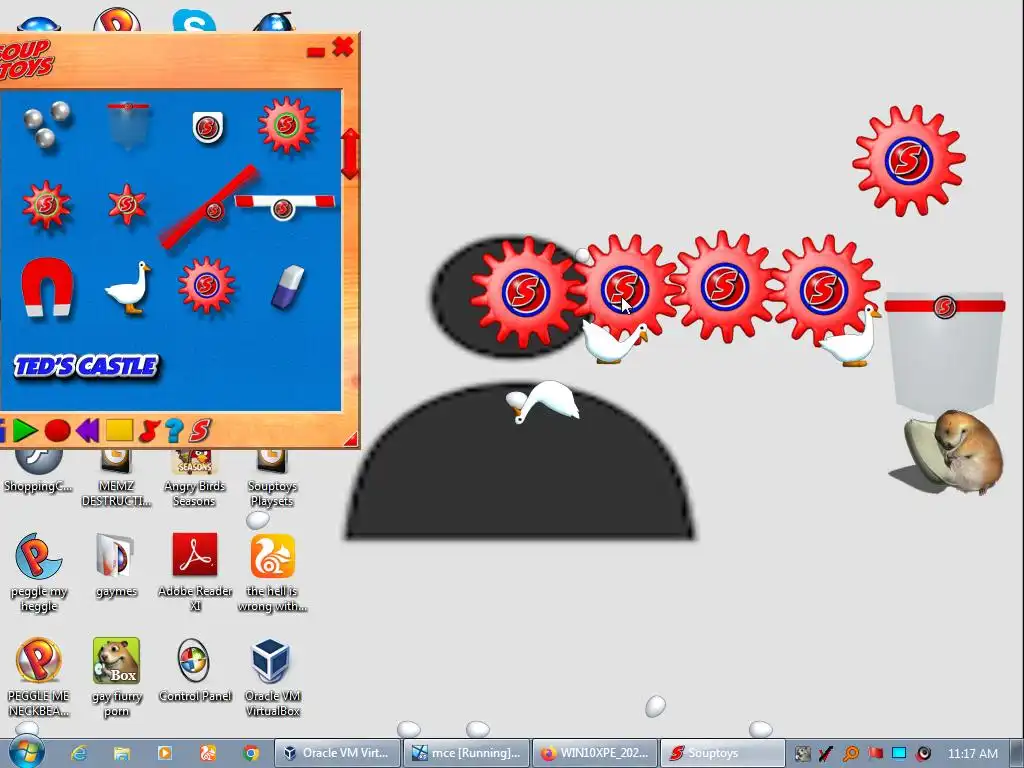
Task: Launch UC Browser pinned on taskbar
Action: pos(208,753)
